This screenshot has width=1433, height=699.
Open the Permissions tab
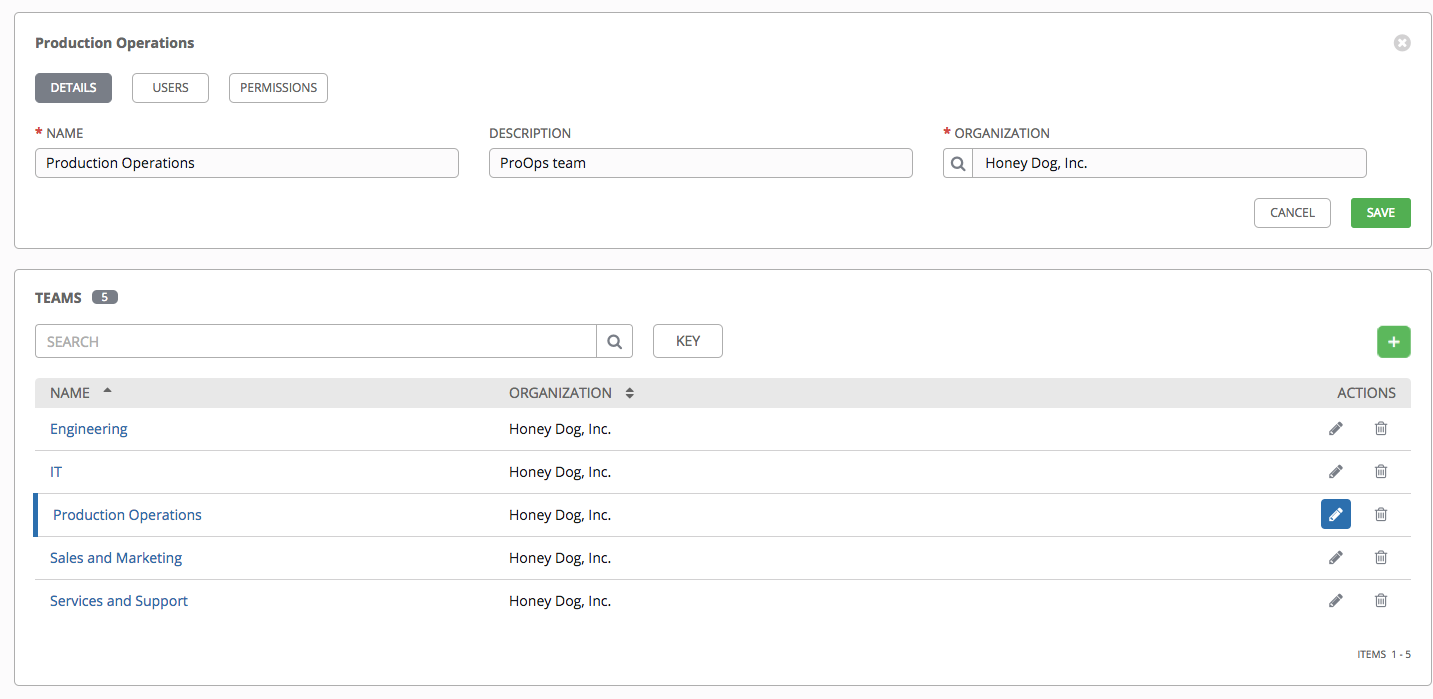[x=278, y=88]
